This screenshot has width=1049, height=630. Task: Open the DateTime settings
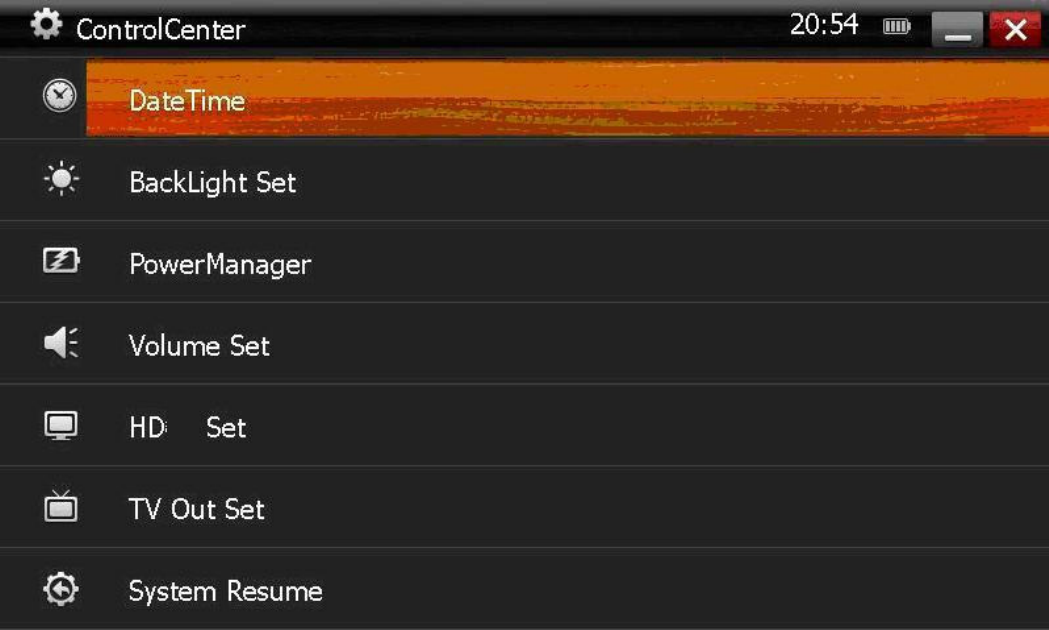[187, 100]
